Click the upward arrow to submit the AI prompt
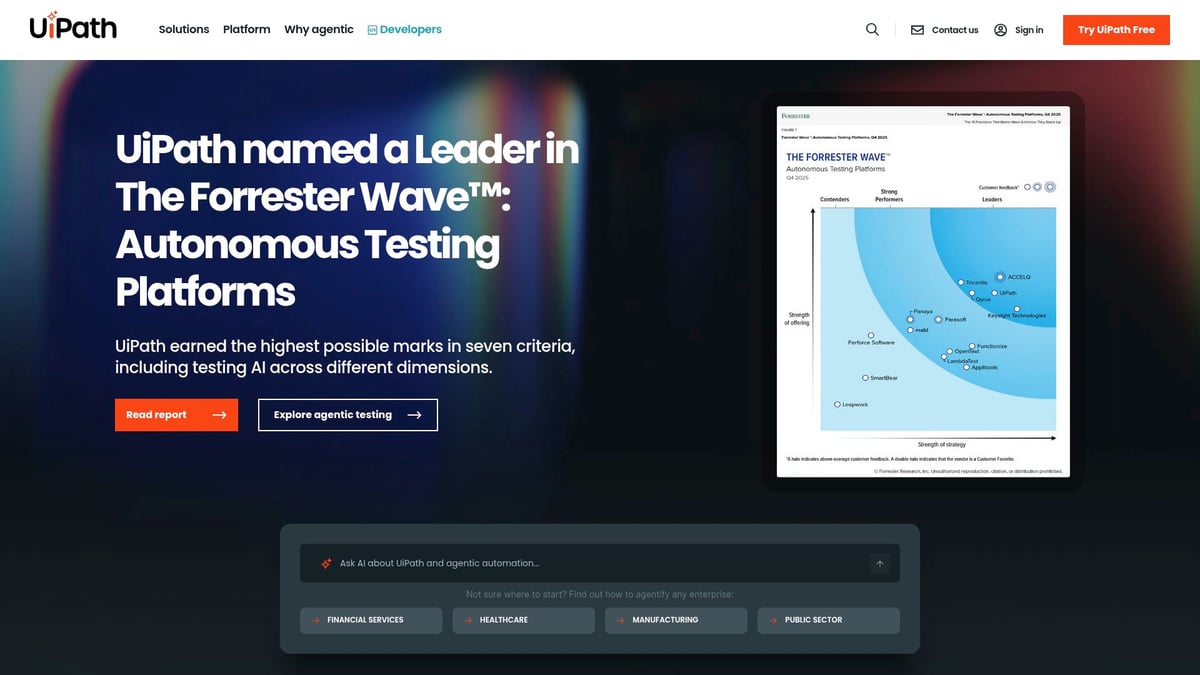1200x675 pixels. pos(880,563)
